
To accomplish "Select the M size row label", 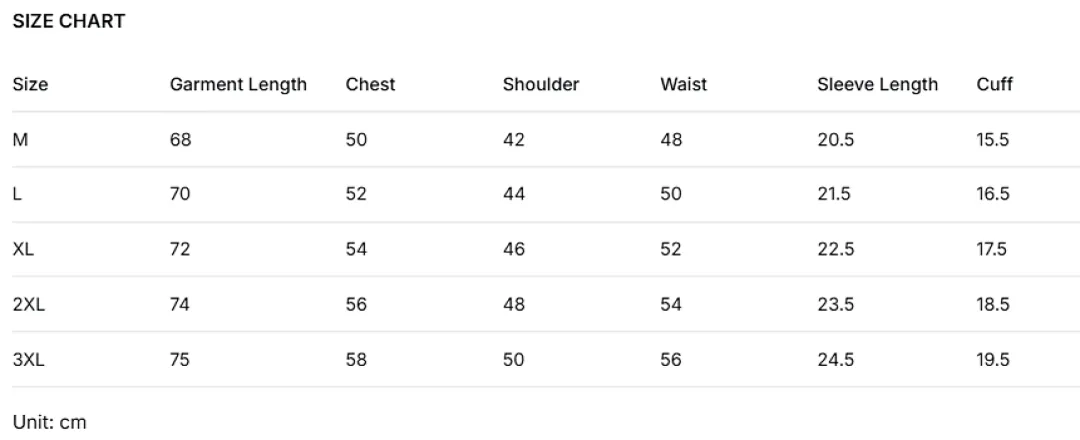I will 21,140.
